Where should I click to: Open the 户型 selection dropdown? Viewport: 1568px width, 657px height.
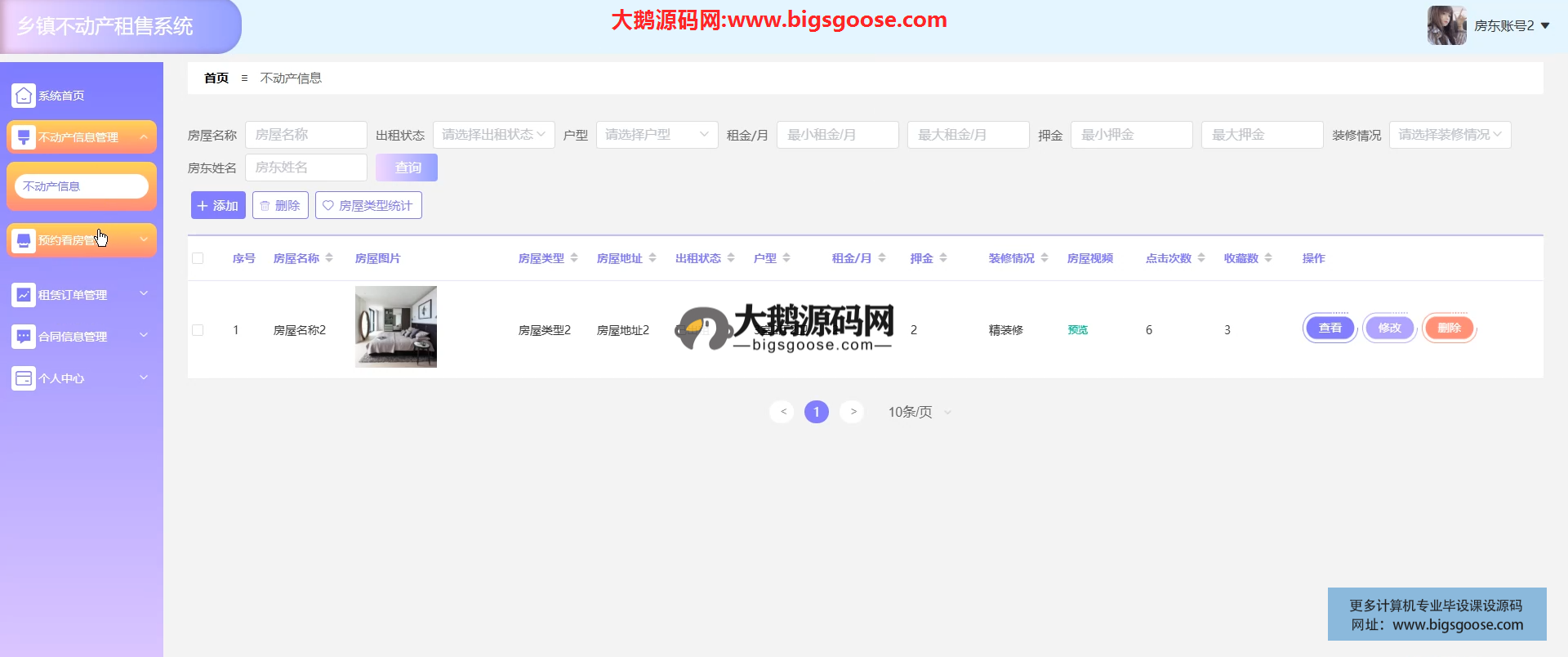(x=657, y=135)
